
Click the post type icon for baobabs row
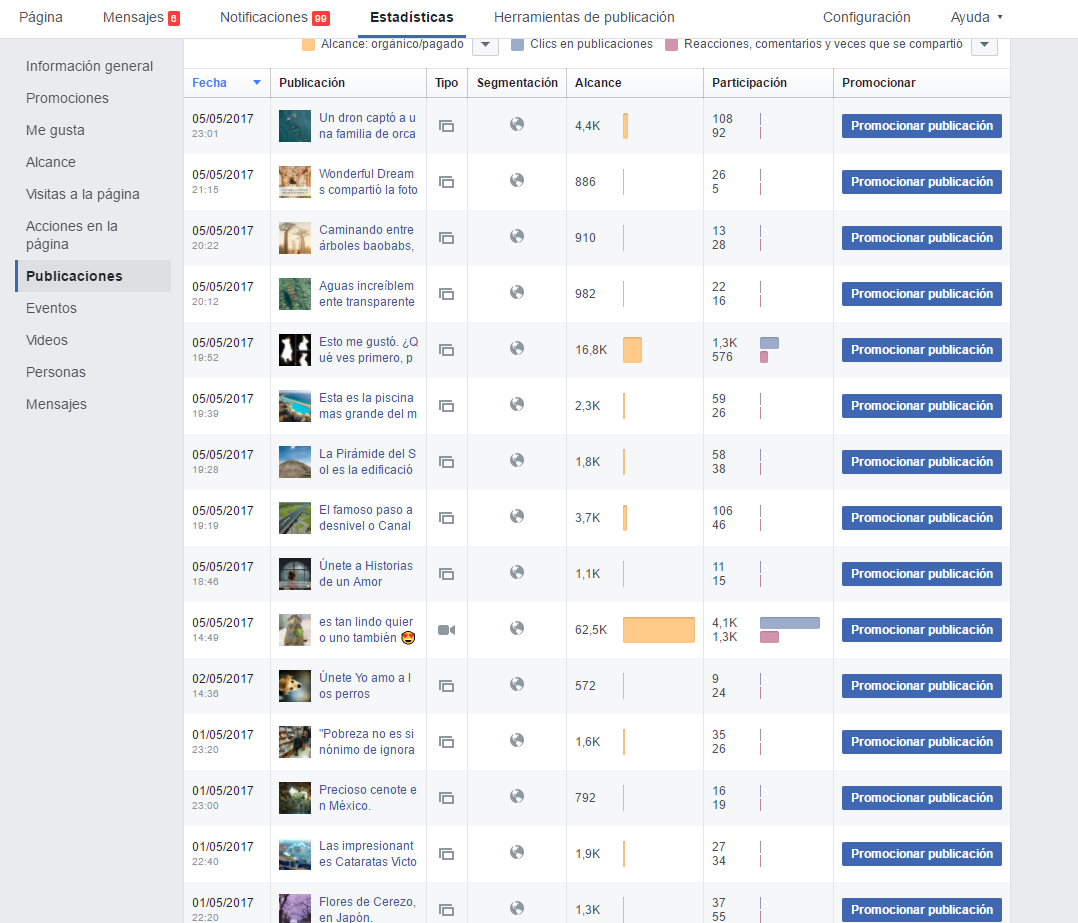(447, 238)
